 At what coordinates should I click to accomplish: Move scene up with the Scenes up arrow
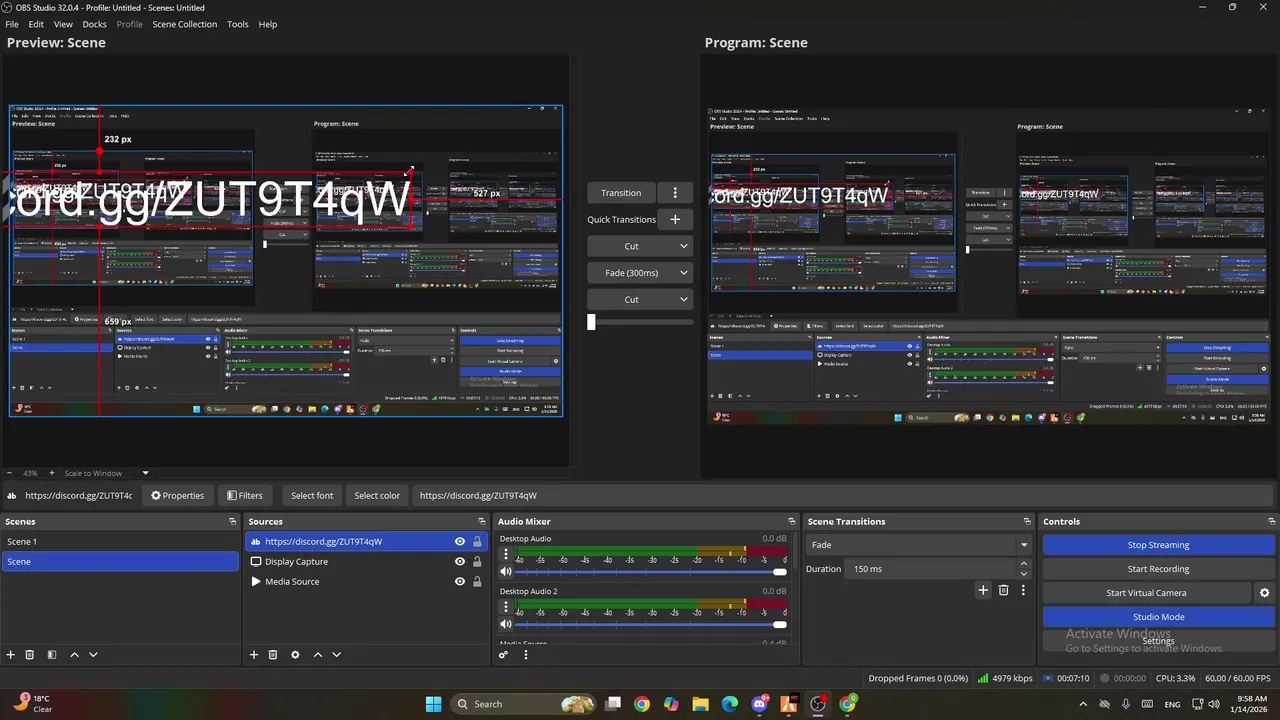74,655
